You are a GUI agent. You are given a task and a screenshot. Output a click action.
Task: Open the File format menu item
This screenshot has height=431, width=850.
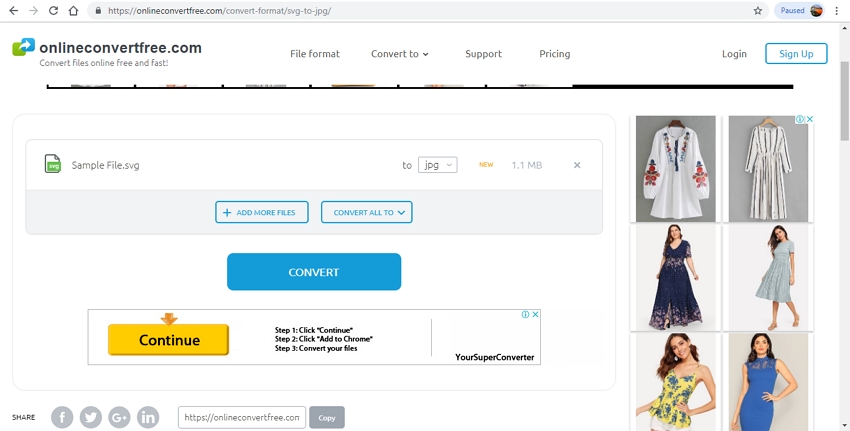[x=315, y=54]
